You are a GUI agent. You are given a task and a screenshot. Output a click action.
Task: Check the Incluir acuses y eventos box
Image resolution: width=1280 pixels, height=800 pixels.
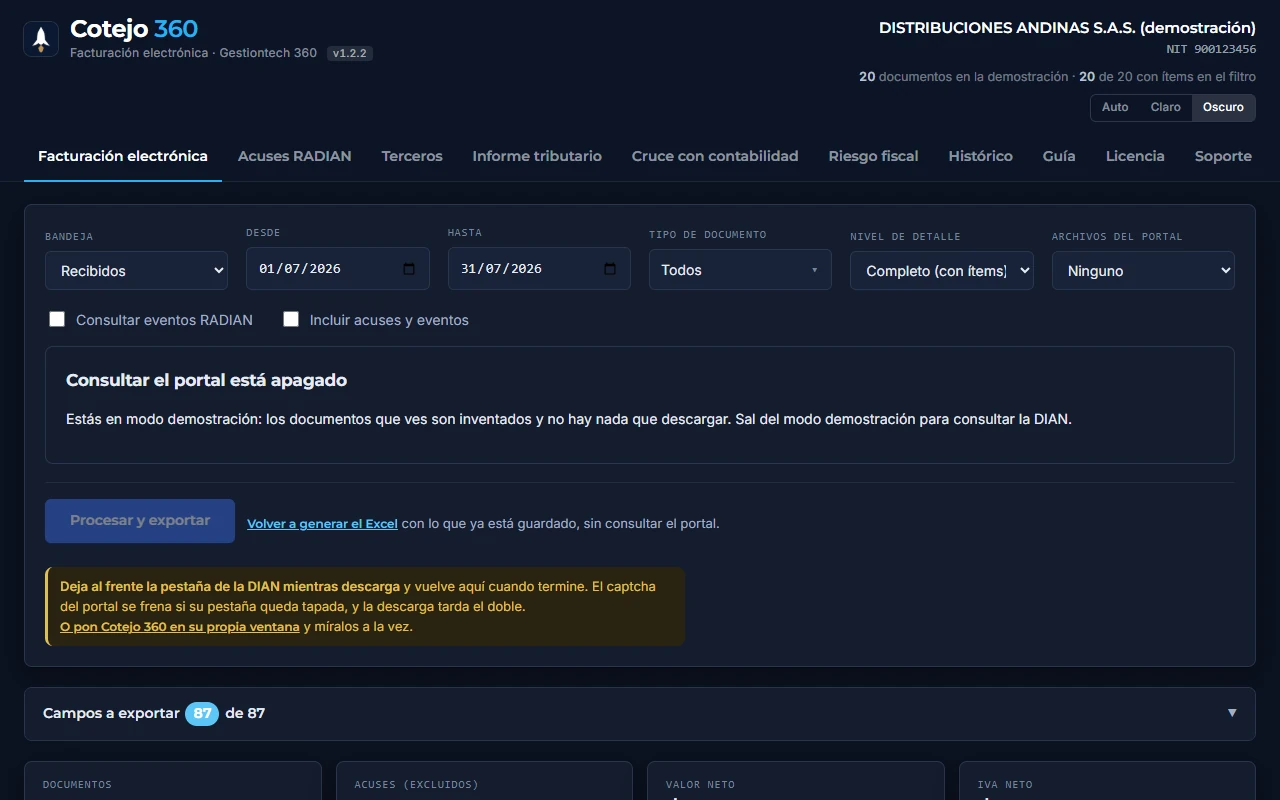coord(291,319)
